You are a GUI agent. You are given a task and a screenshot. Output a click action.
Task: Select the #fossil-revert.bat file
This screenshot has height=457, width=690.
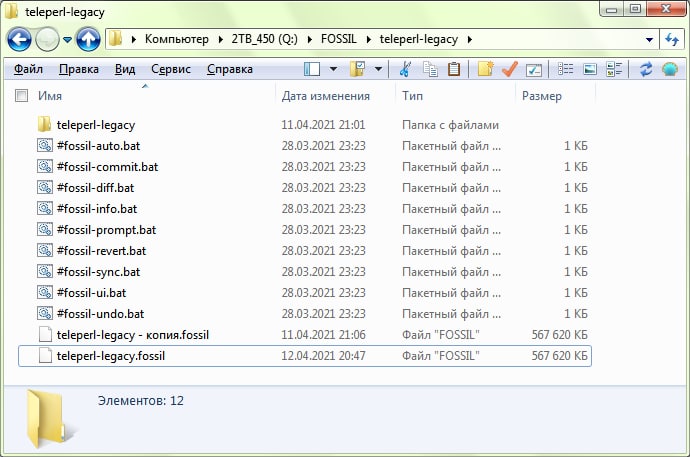tap(305, 251)
